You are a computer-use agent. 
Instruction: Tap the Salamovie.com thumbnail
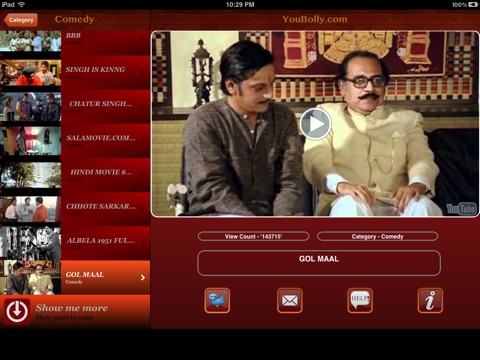click(30, 141)
